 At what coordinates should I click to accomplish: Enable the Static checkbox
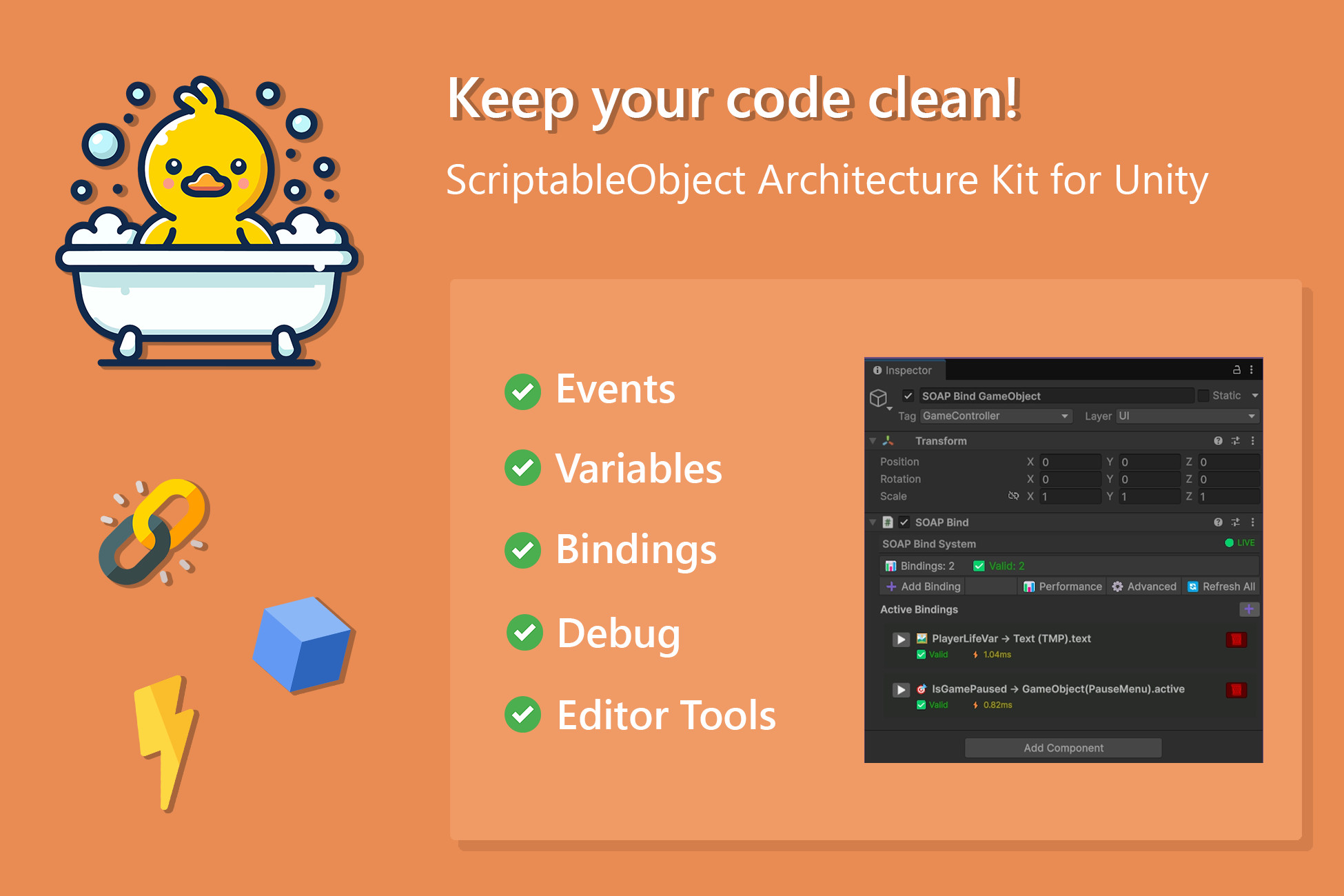[1203, 396]
